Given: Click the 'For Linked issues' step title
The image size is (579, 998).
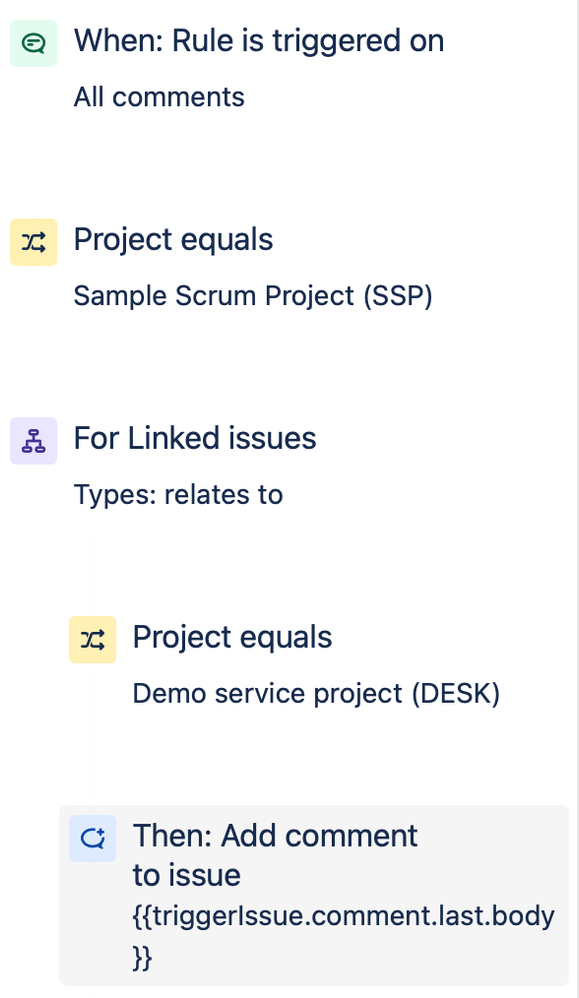Looking at the screenshot, I should pos(194,438).
